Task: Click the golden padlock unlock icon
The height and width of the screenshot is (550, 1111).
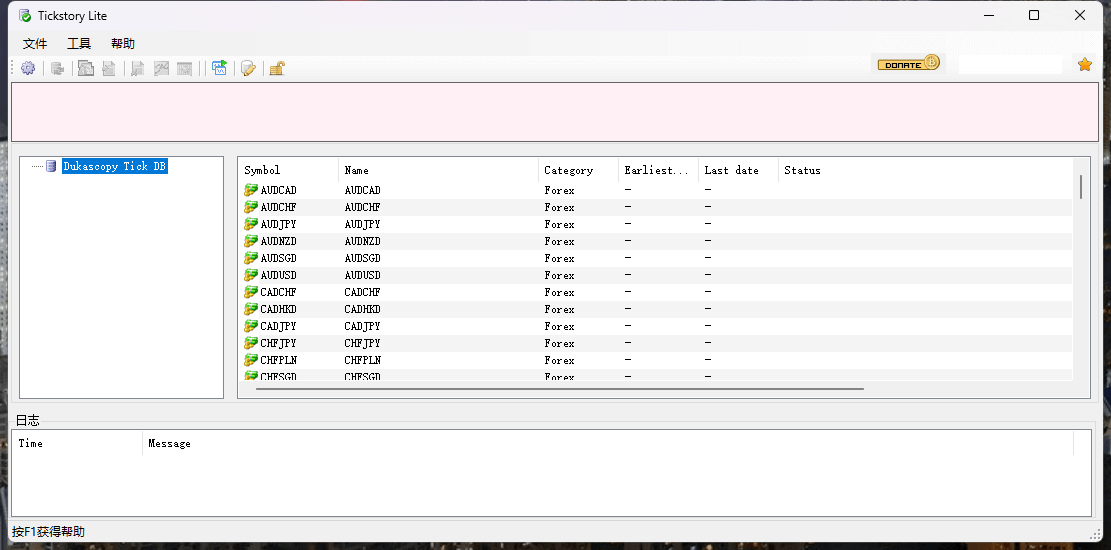Action: click(x=277, y=68)
